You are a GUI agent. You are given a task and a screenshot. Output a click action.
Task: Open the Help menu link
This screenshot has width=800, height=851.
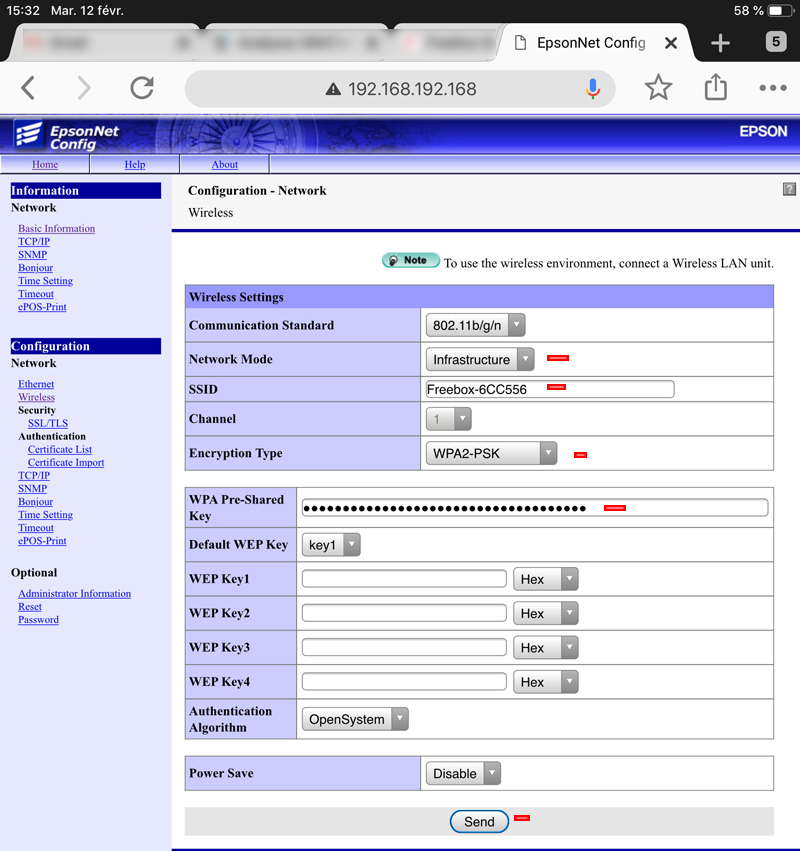click(135, 164)
